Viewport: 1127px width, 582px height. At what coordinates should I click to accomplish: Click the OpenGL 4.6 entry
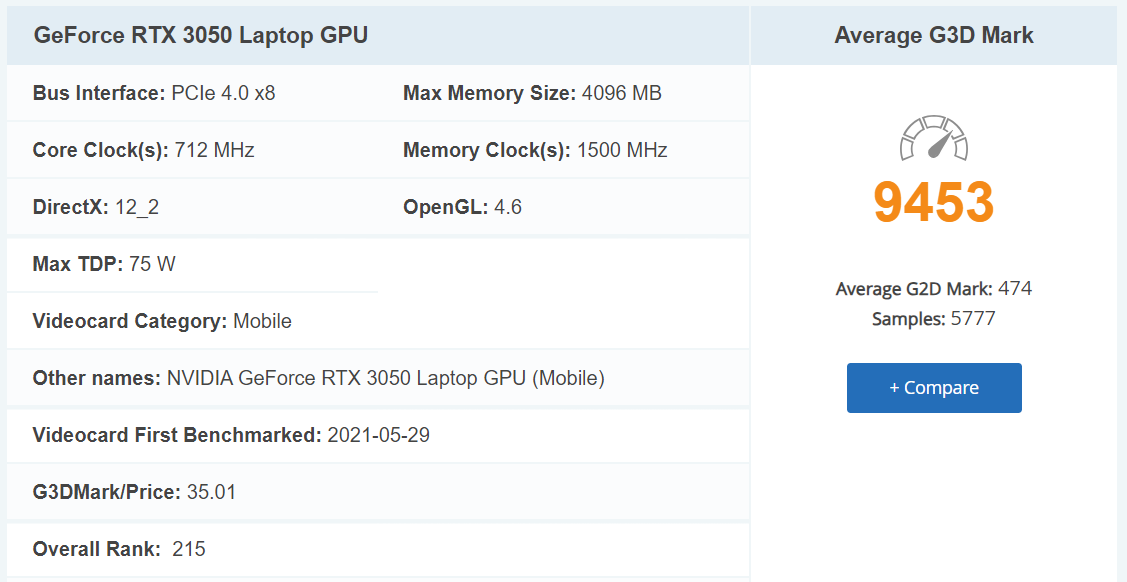(462, 207)
